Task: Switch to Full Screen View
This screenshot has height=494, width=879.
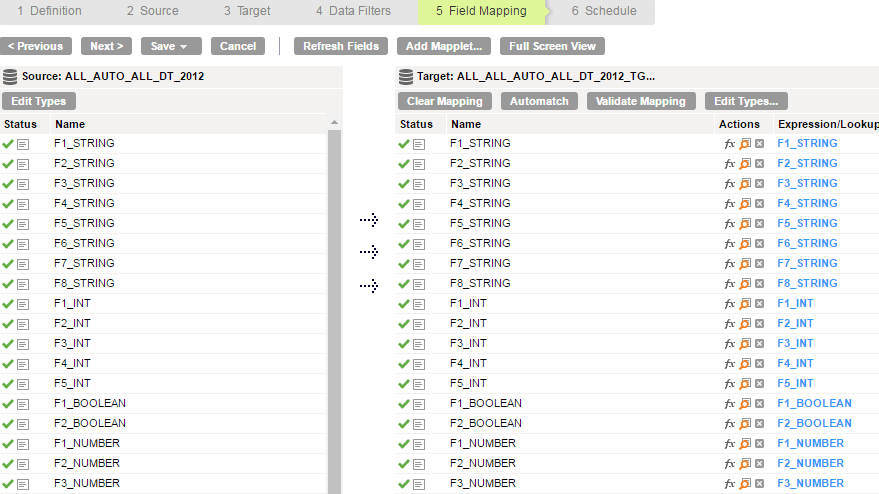Action: coord(552,46)
